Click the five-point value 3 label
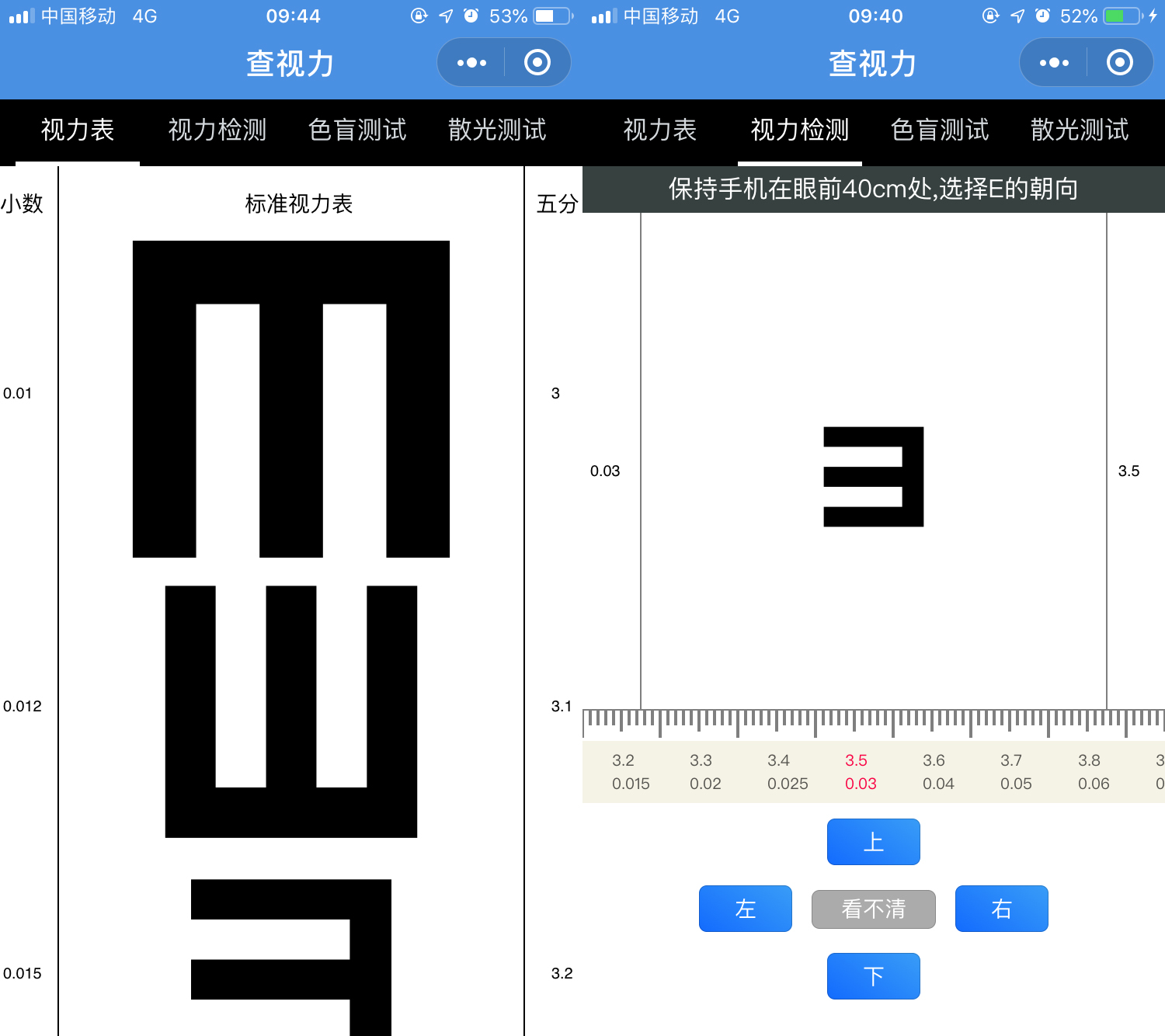Viewport: 1165px width, 1036px height. tap(555, 393)
